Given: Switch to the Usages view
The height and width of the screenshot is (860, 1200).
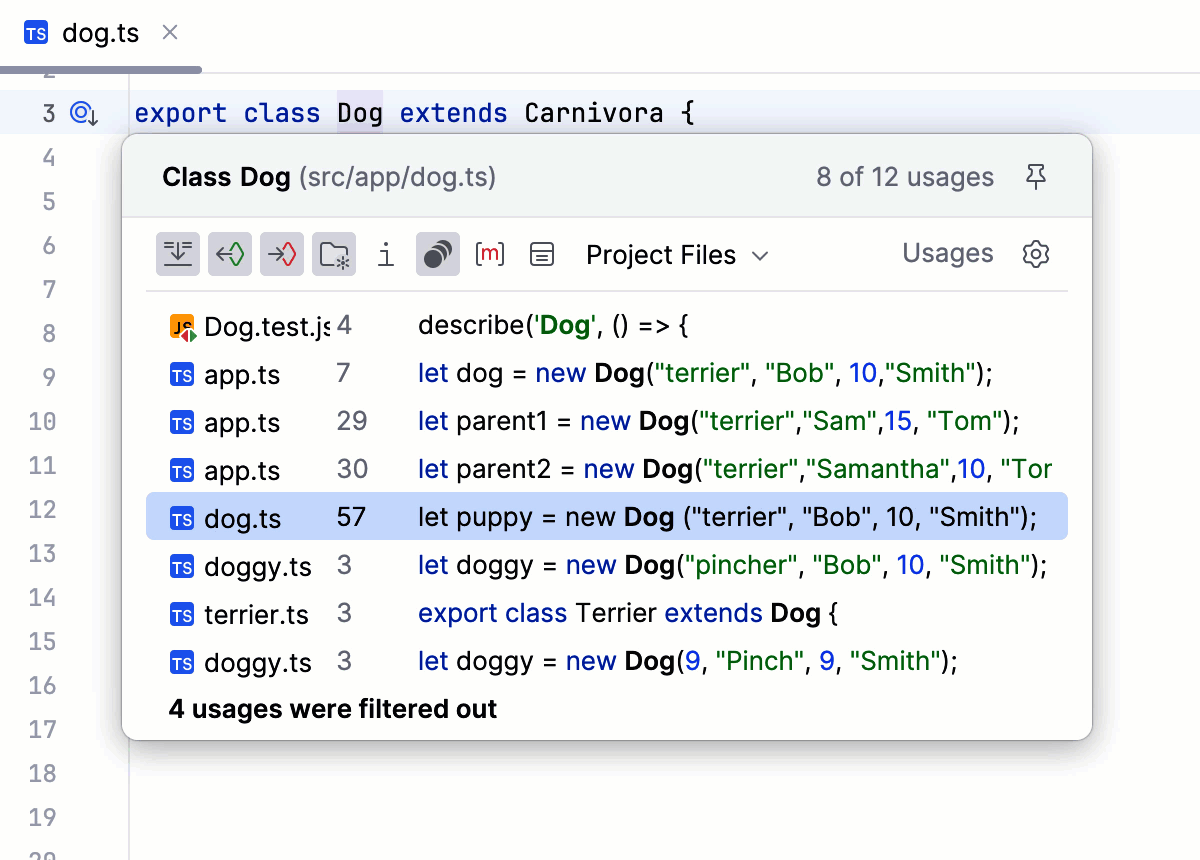Looking at the screenshot, I should point(947,254).
